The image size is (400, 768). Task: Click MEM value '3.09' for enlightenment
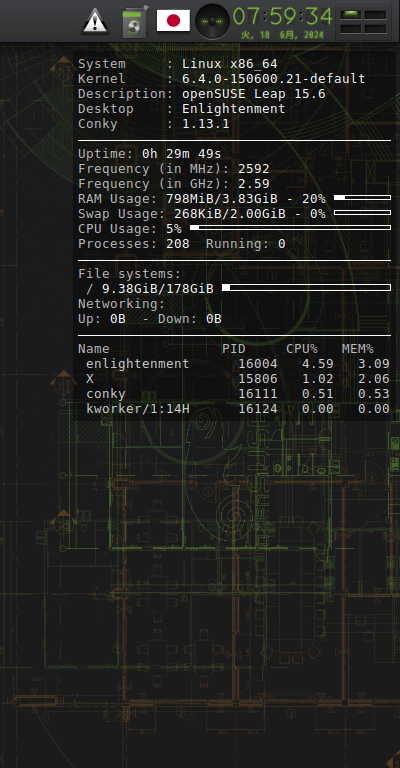[x=374, y=364]
